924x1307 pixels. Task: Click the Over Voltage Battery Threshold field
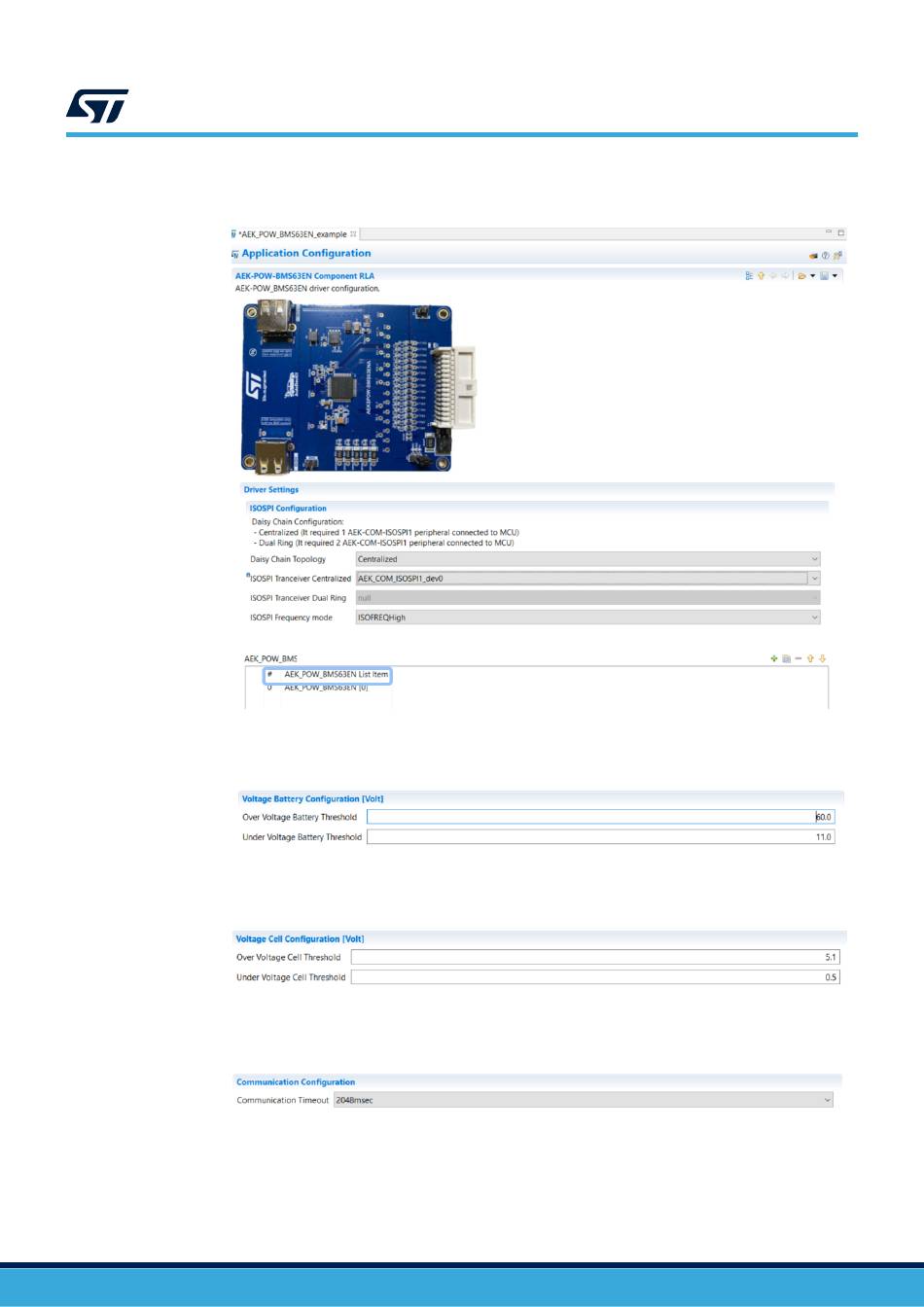(601, 817)
